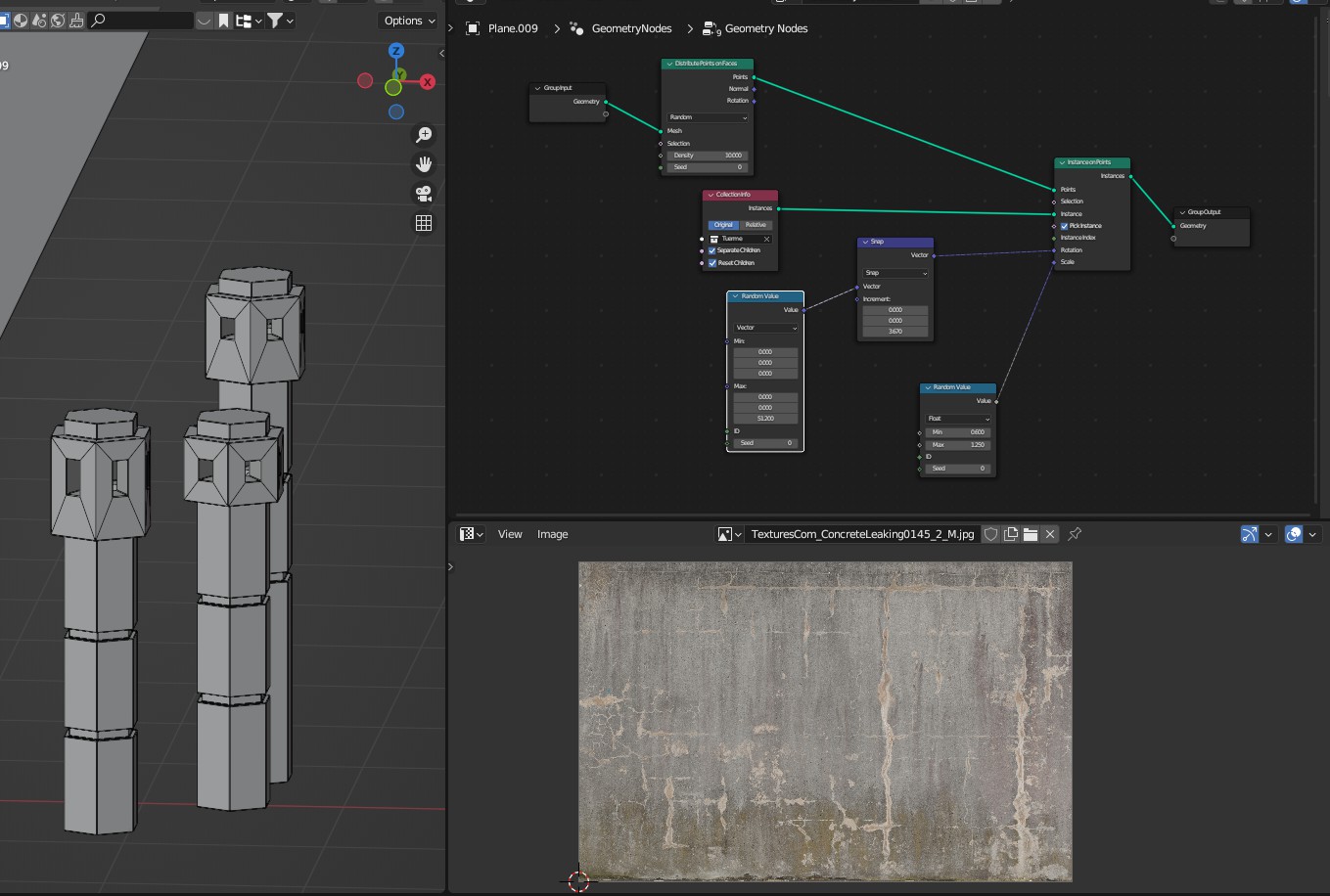Uncheck Separate Children in Collection Info node
The width and height of the screenshot is (1330, 896).
point(712,250)
